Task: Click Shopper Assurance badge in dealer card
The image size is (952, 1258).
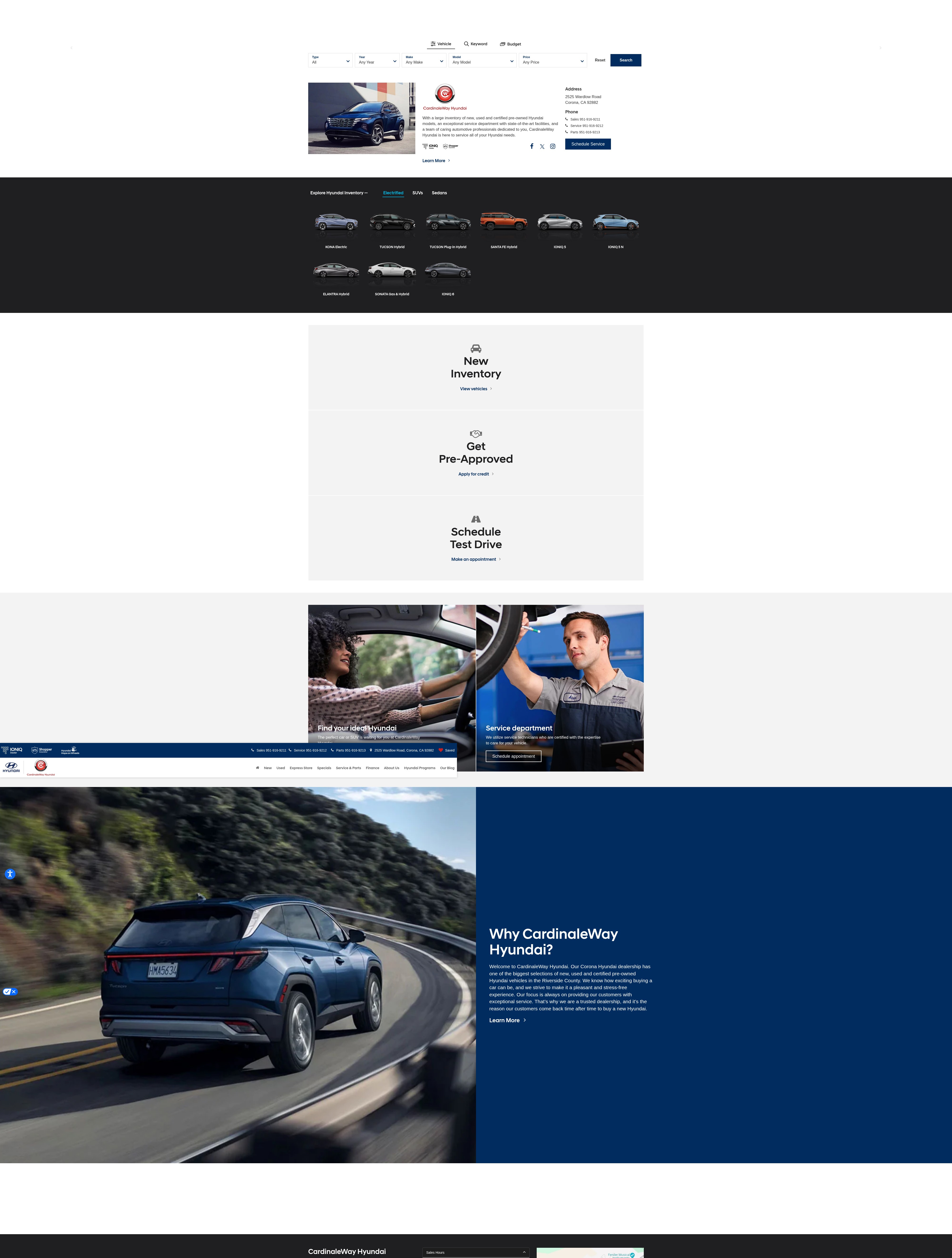Action: tap(451, 146)
